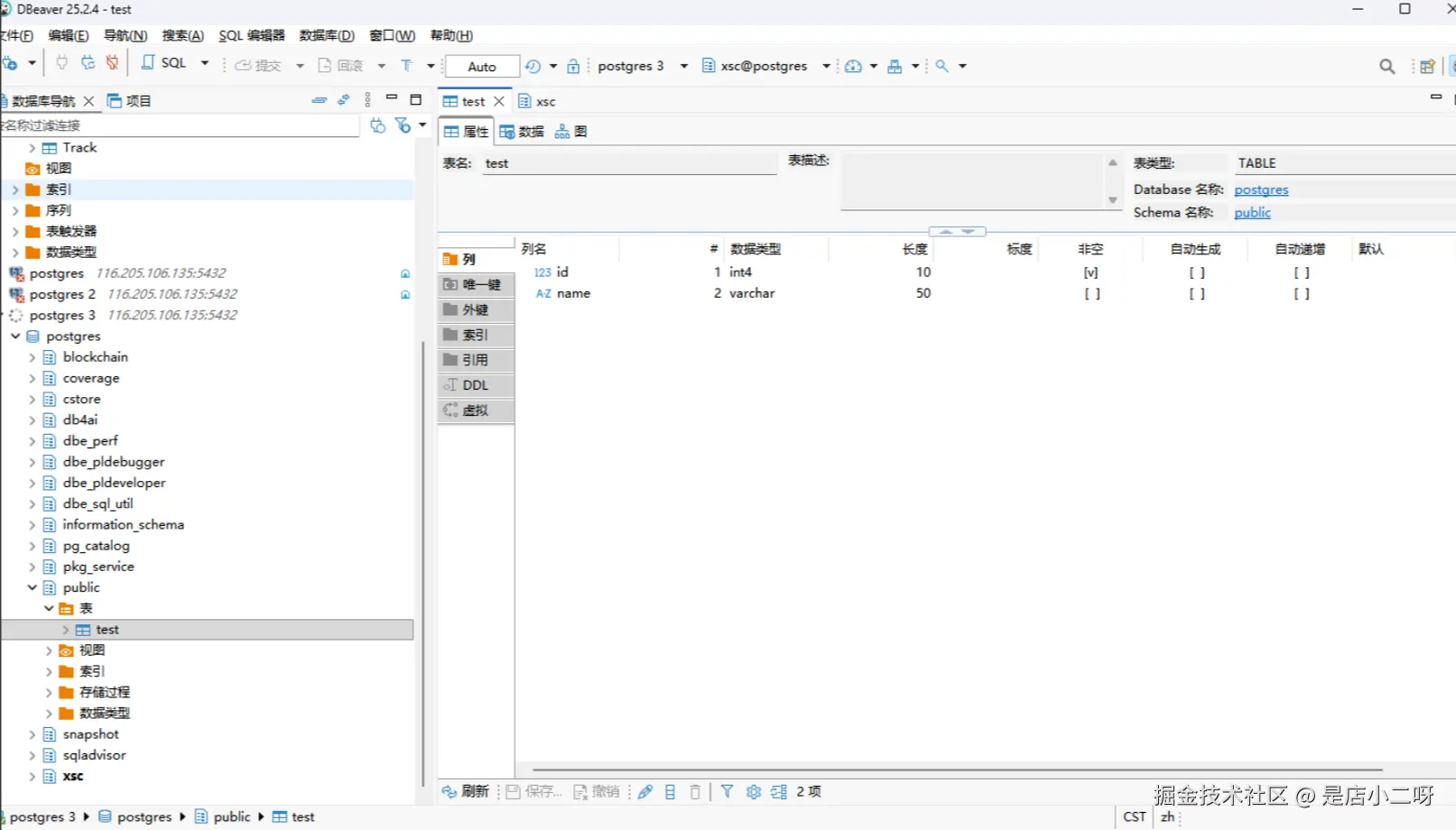
Task: Click the new connection icon at toolbar left
Action: point(11,64)
